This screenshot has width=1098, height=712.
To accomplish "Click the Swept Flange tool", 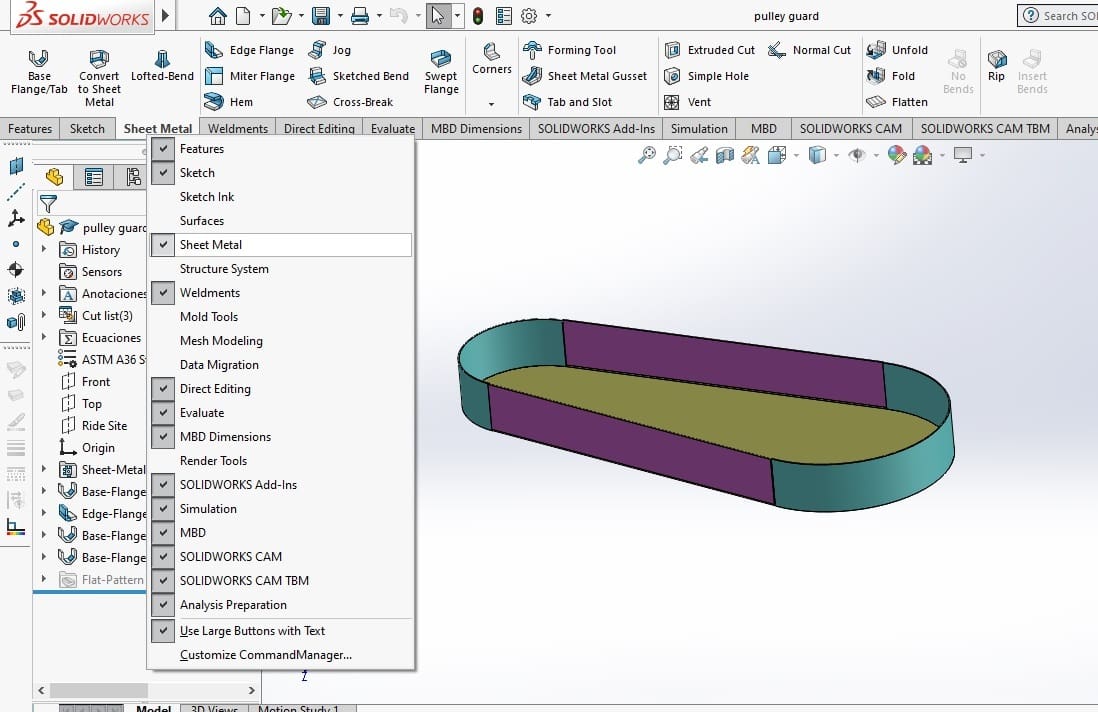I will tap(441, 72).
